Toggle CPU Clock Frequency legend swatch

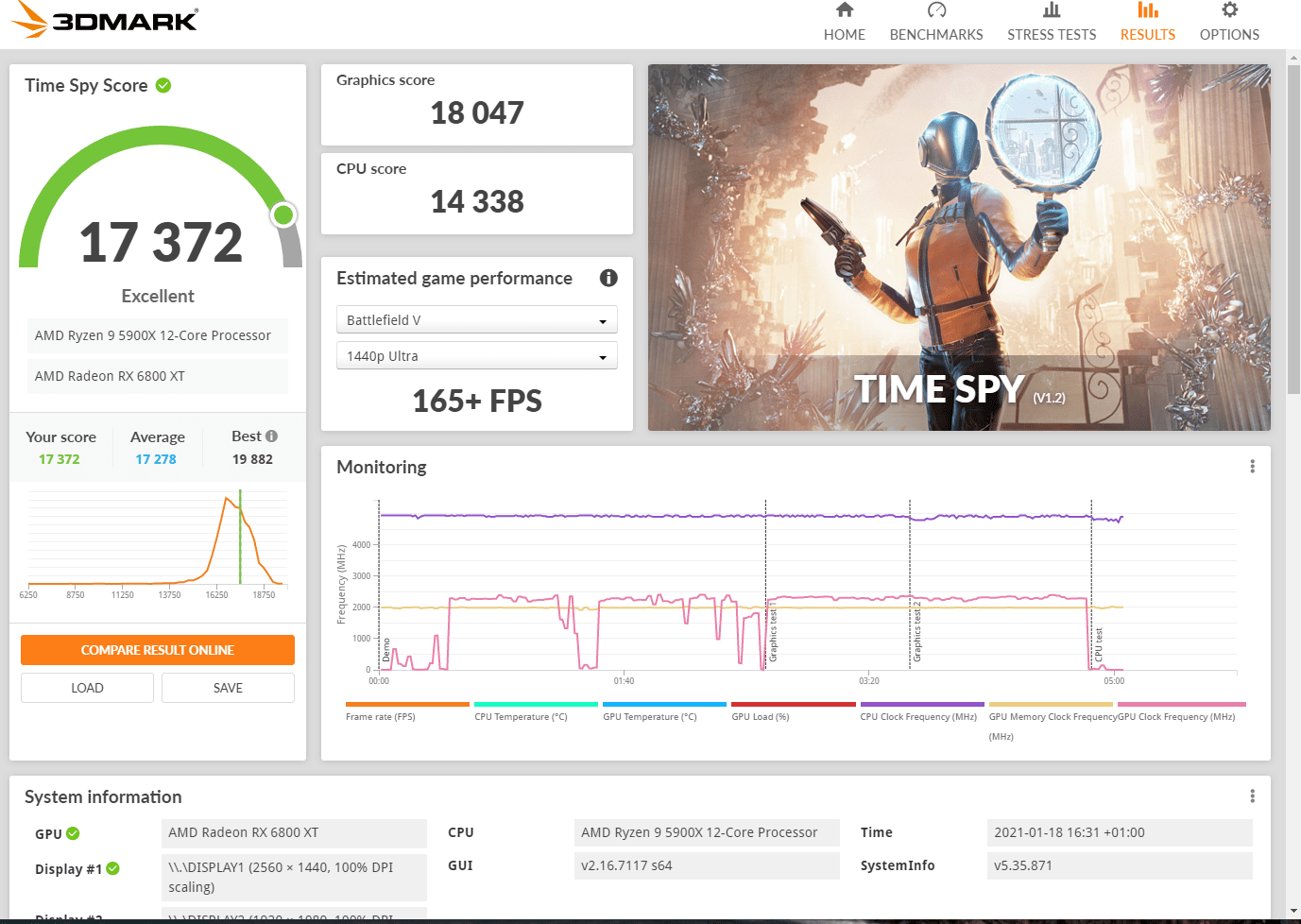click(922, 704)
